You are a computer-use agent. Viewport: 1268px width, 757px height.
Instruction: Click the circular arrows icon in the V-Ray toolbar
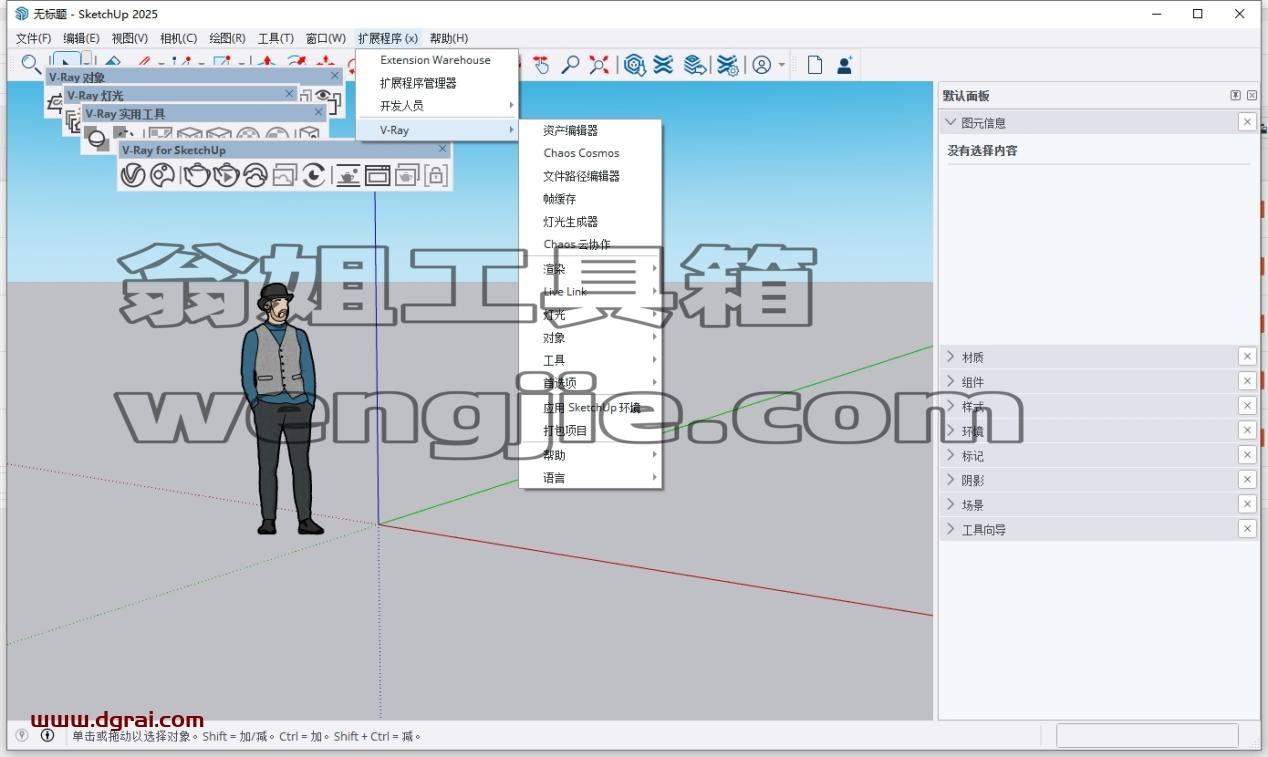(x=314, y=175)
